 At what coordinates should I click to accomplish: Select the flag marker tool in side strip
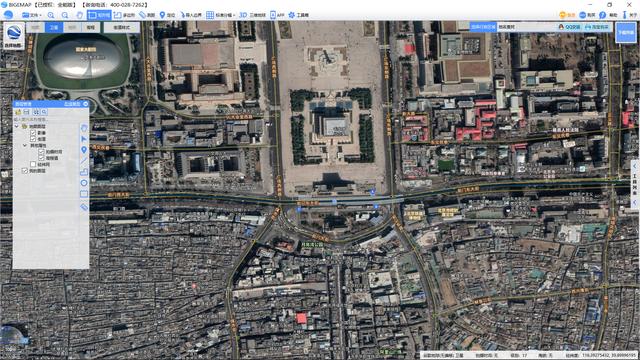click(x=84, y=139)
